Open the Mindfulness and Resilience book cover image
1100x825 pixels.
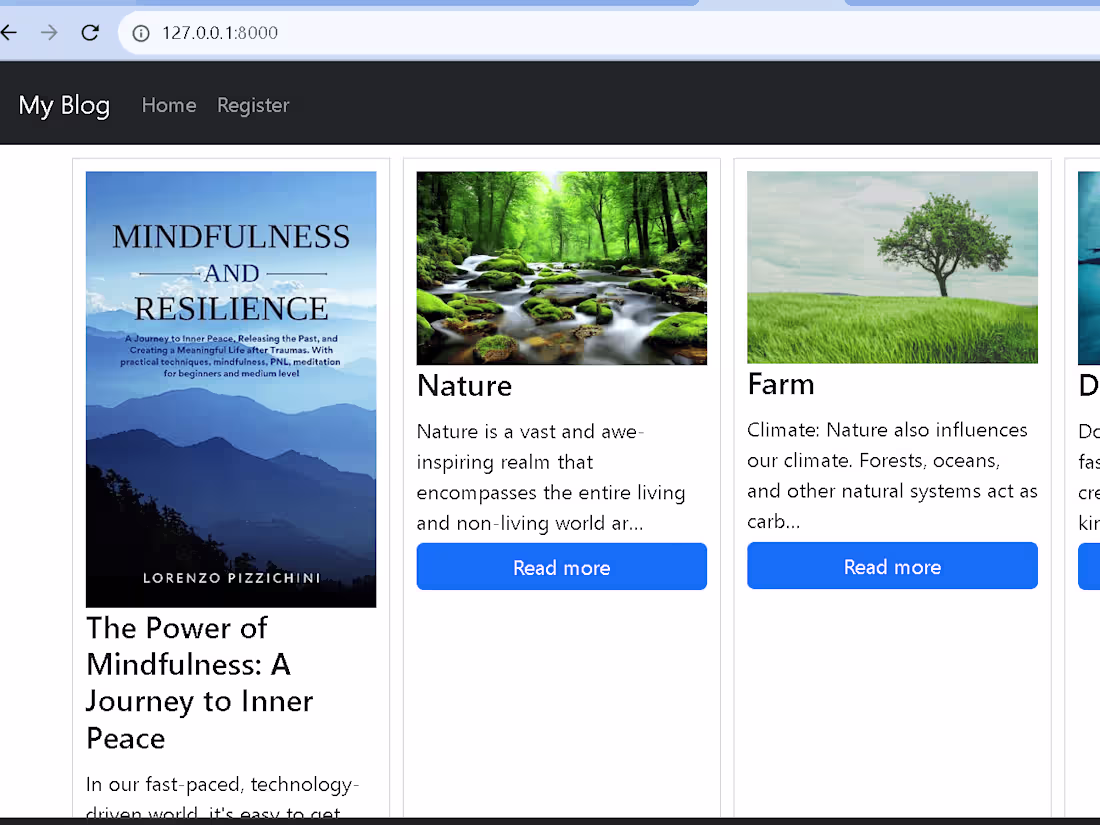pos(231,388)
